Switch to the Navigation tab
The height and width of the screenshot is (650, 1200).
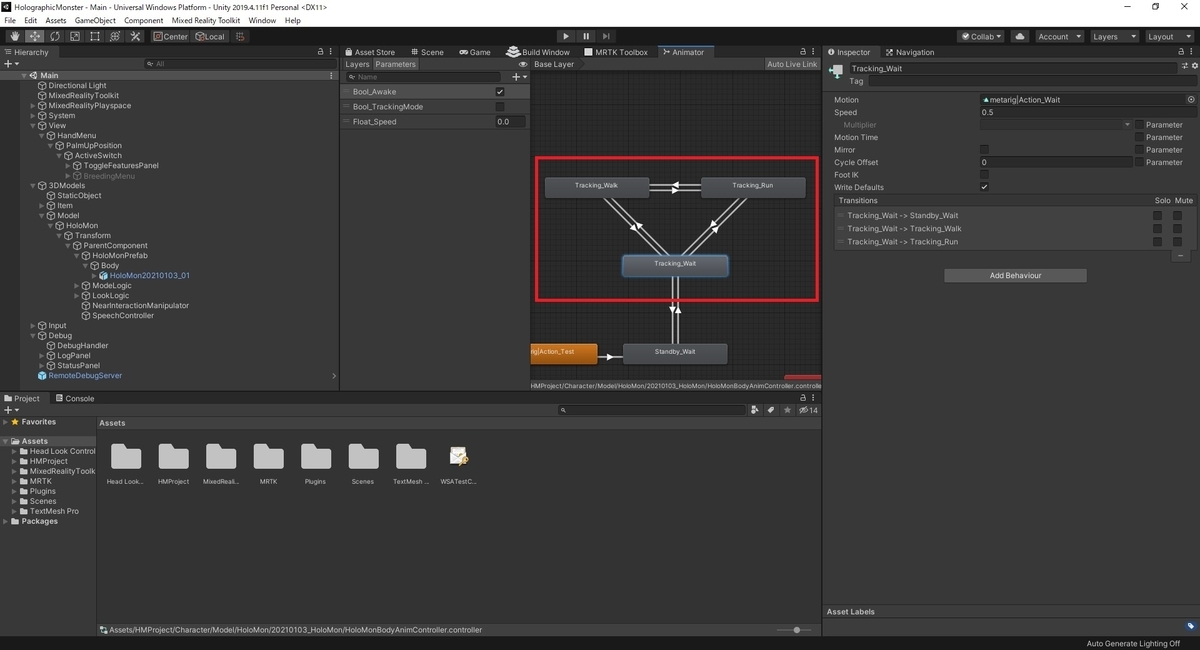(908, 52)
